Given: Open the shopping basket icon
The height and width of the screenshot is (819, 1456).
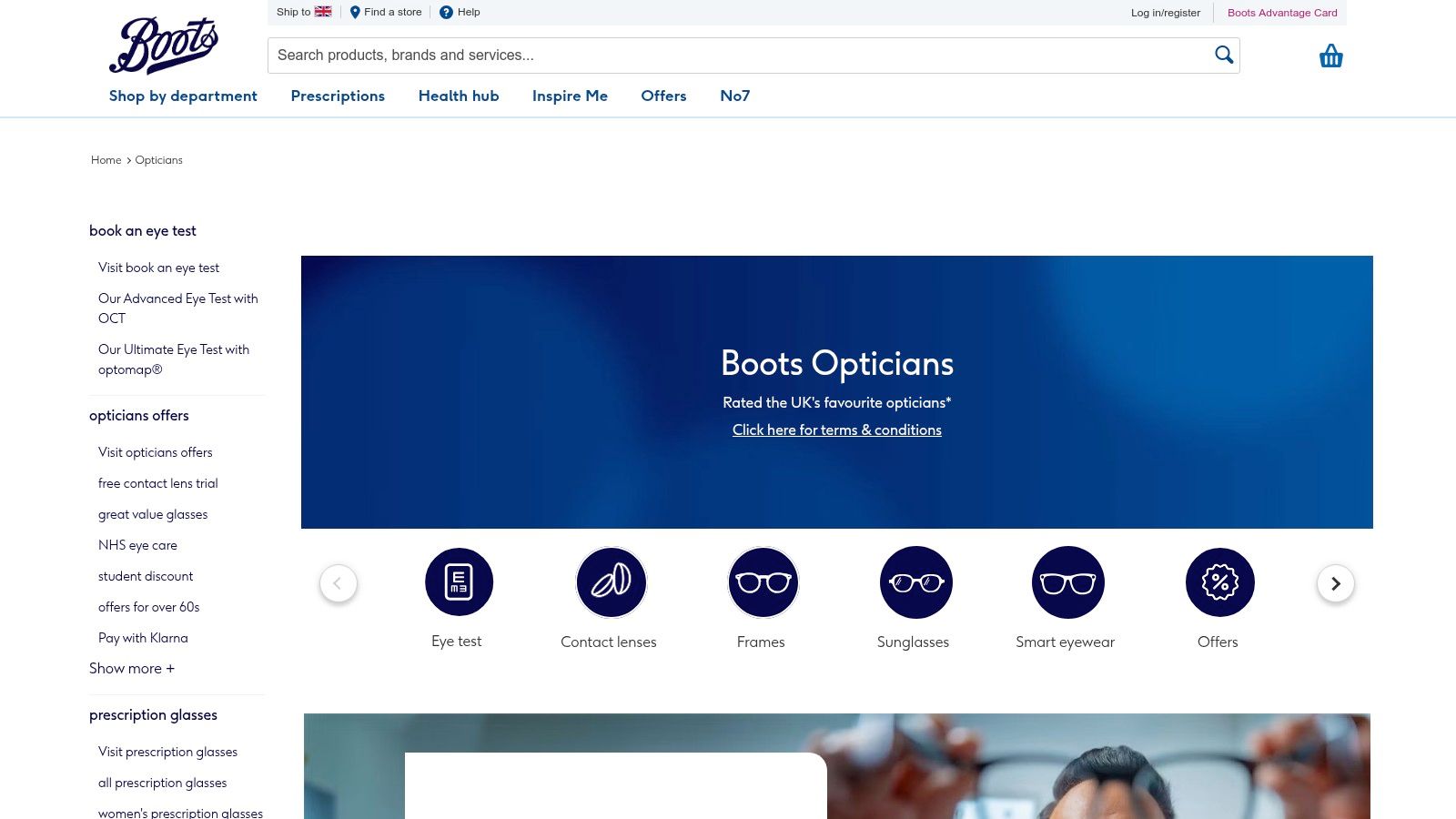Looking at the screenshot, I should [1330, 56].
